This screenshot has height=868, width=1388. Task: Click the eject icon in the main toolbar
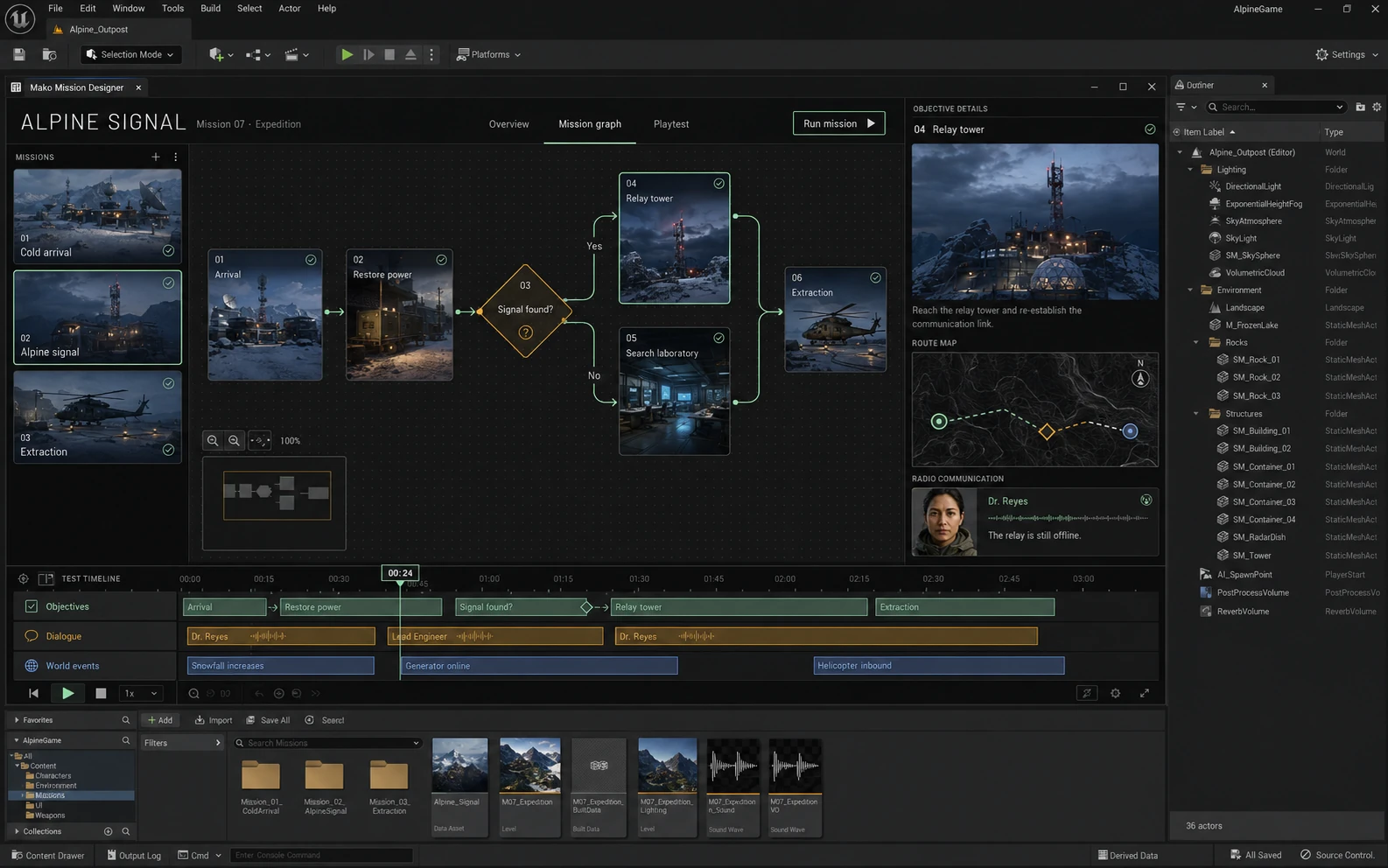click(410, 54)
